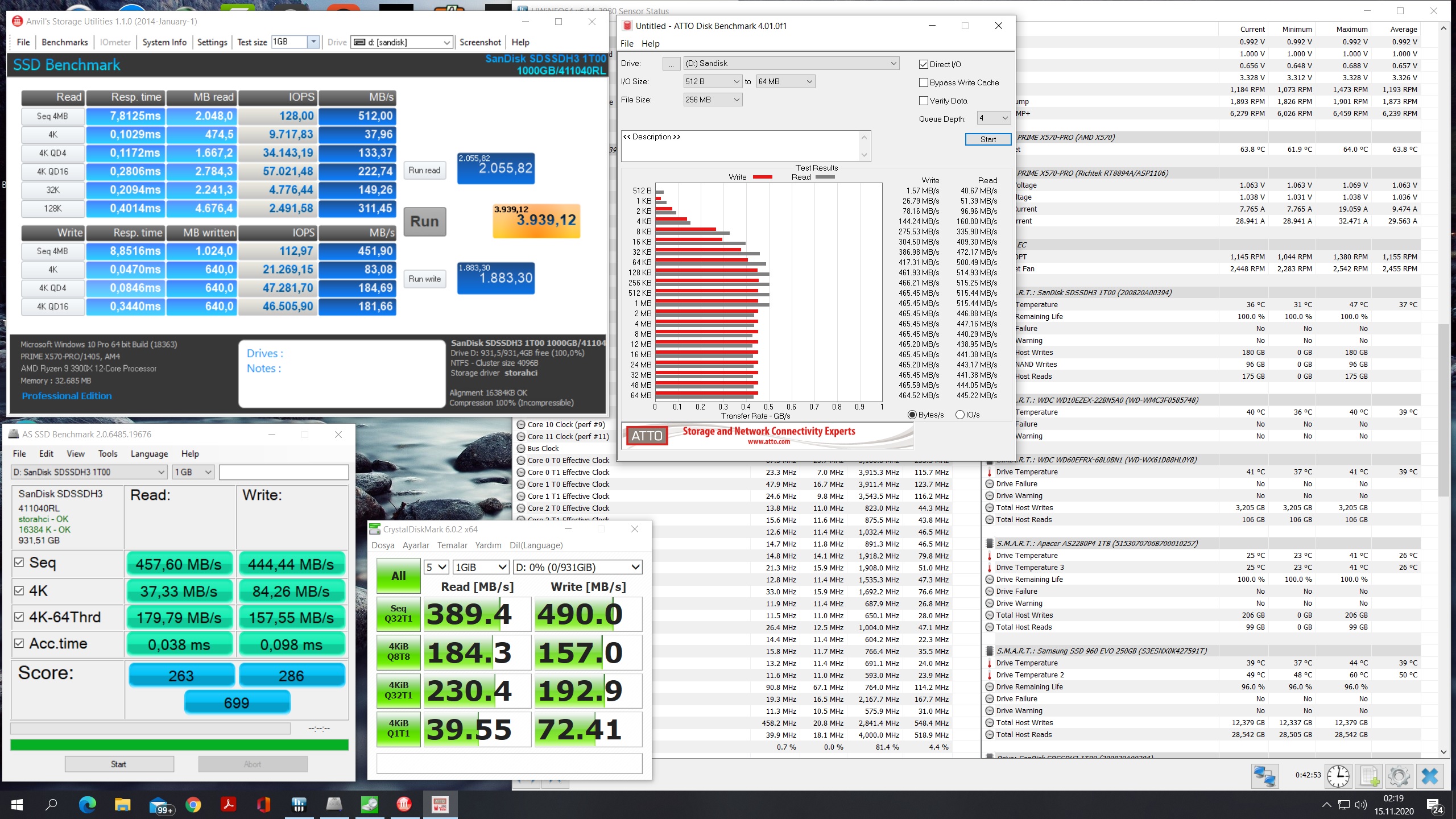Open Windows Start menu
Viewport: 1456px width, 819px height.
click(x=17, y=805)
